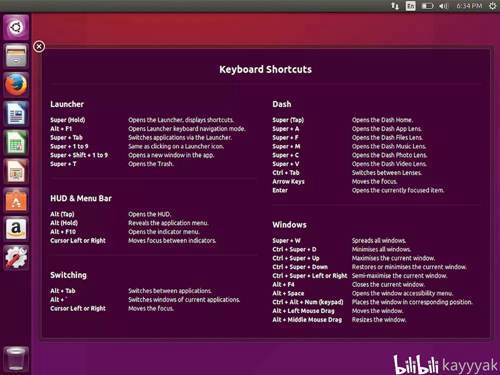The height and width of the screenshot is (375, 500).
Task: Click the Ctrl + Super + D shortcut
Action: coord(294,249)
